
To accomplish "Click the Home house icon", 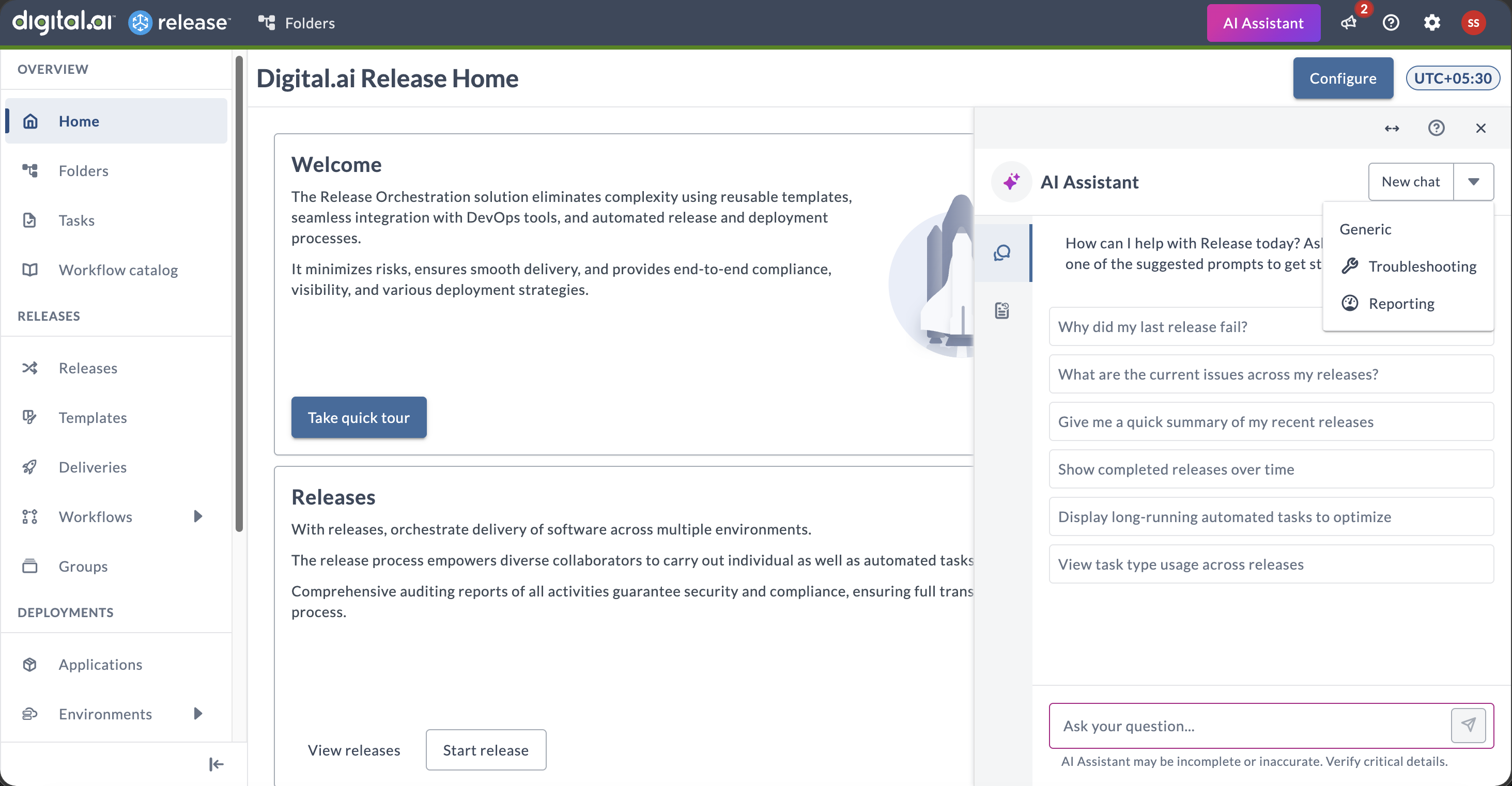I will [30, 121].
